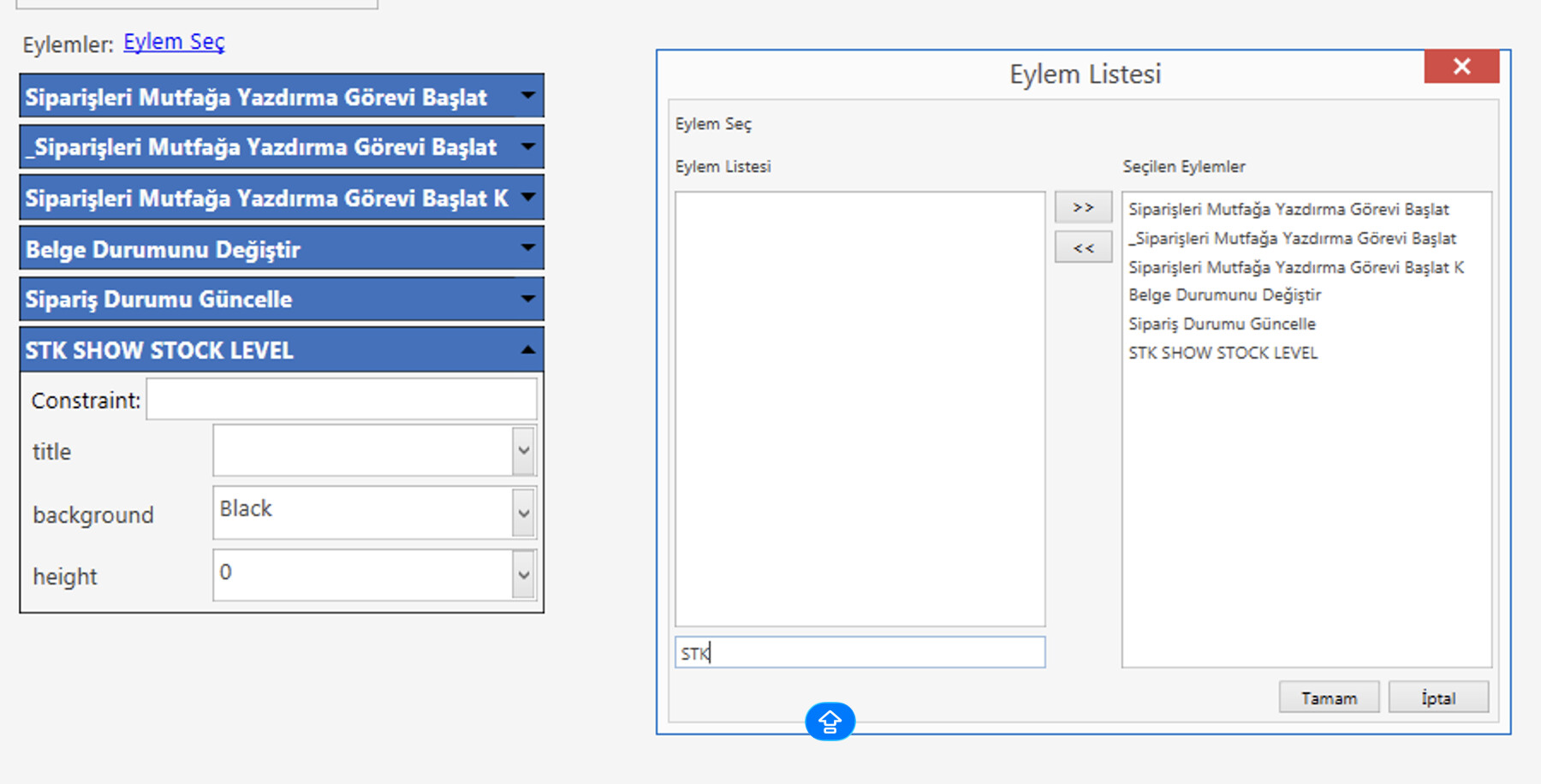Expand the Siparişleri Mutfağa Yazdırma Görevi Başlat K section
Screen dimensions: 1541x784
[528, 198]
